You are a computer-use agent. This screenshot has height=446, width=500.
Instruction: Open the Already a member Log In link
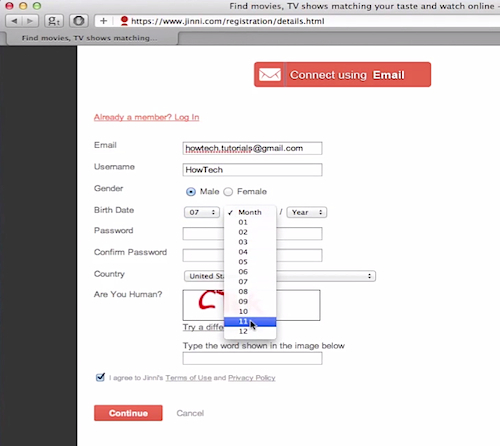(146, 117)
